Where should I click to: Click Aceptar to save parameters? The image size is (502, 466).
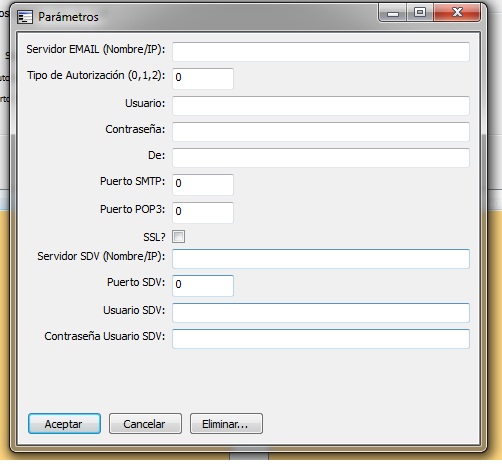click(x=64, y=424)
